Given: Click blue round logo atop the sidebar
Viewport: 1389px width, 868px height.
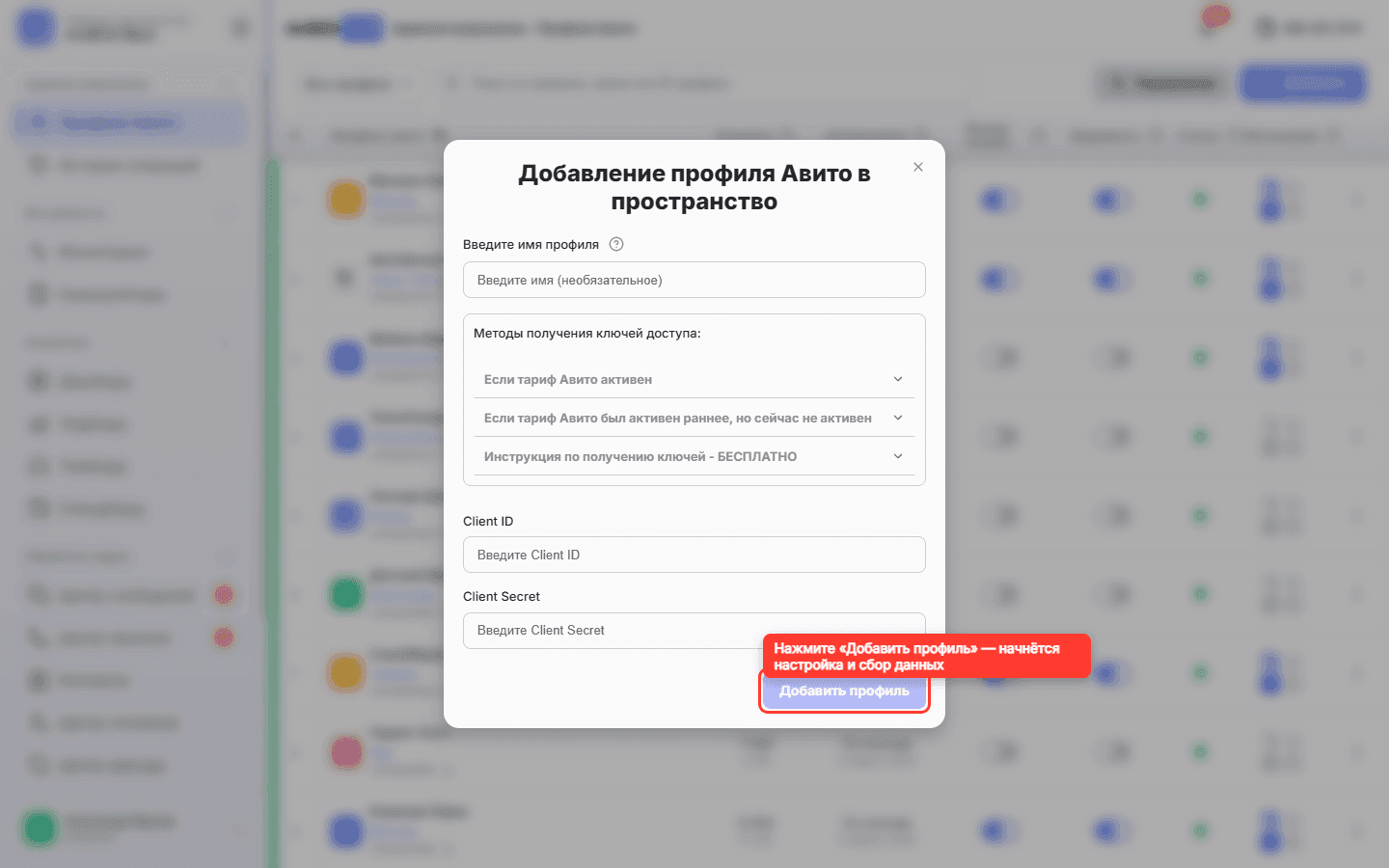Looking at the screenshot, I should point(37,27).
